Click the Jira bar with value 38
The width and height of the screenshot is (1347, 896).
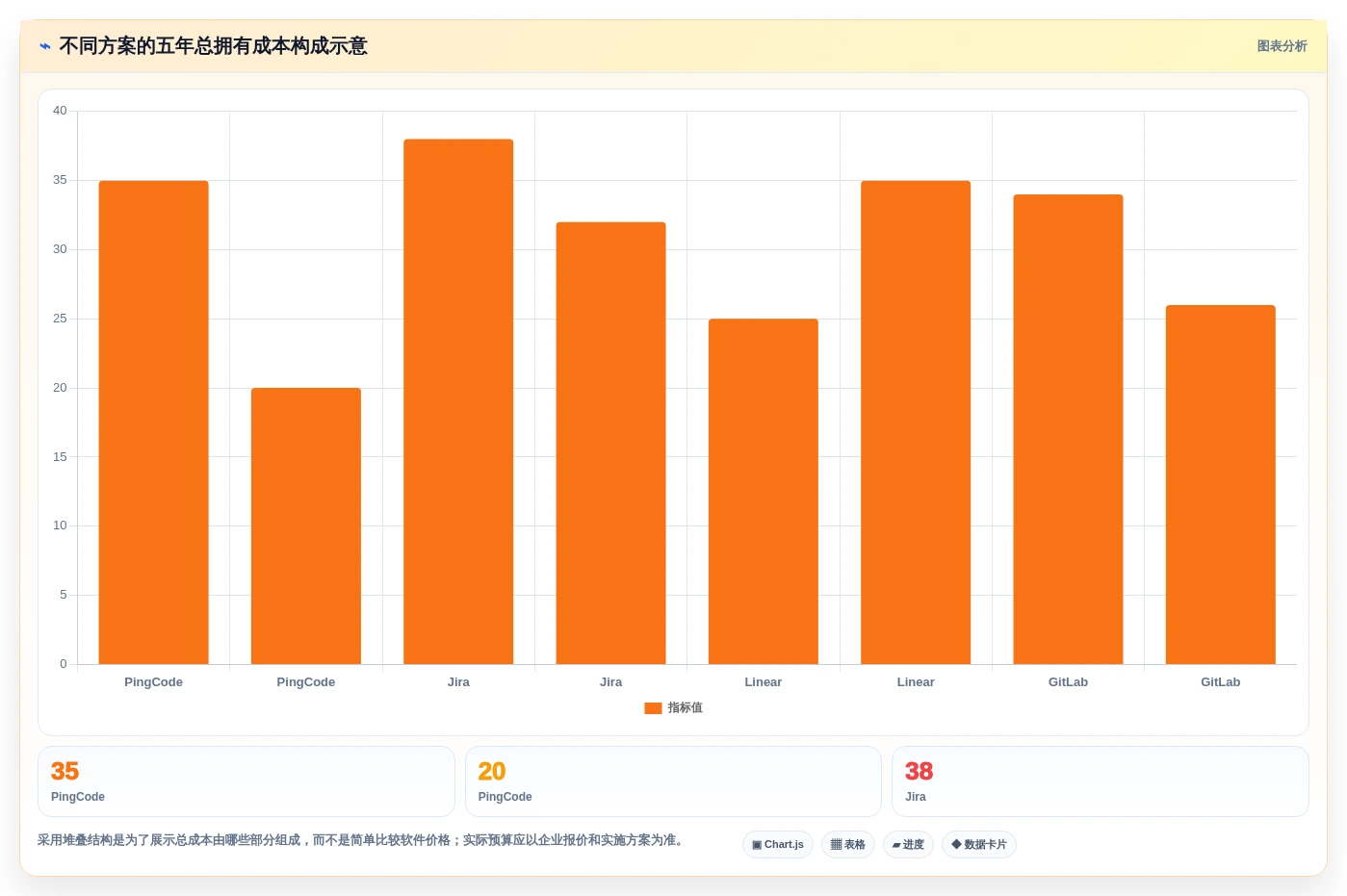(458, 401)
